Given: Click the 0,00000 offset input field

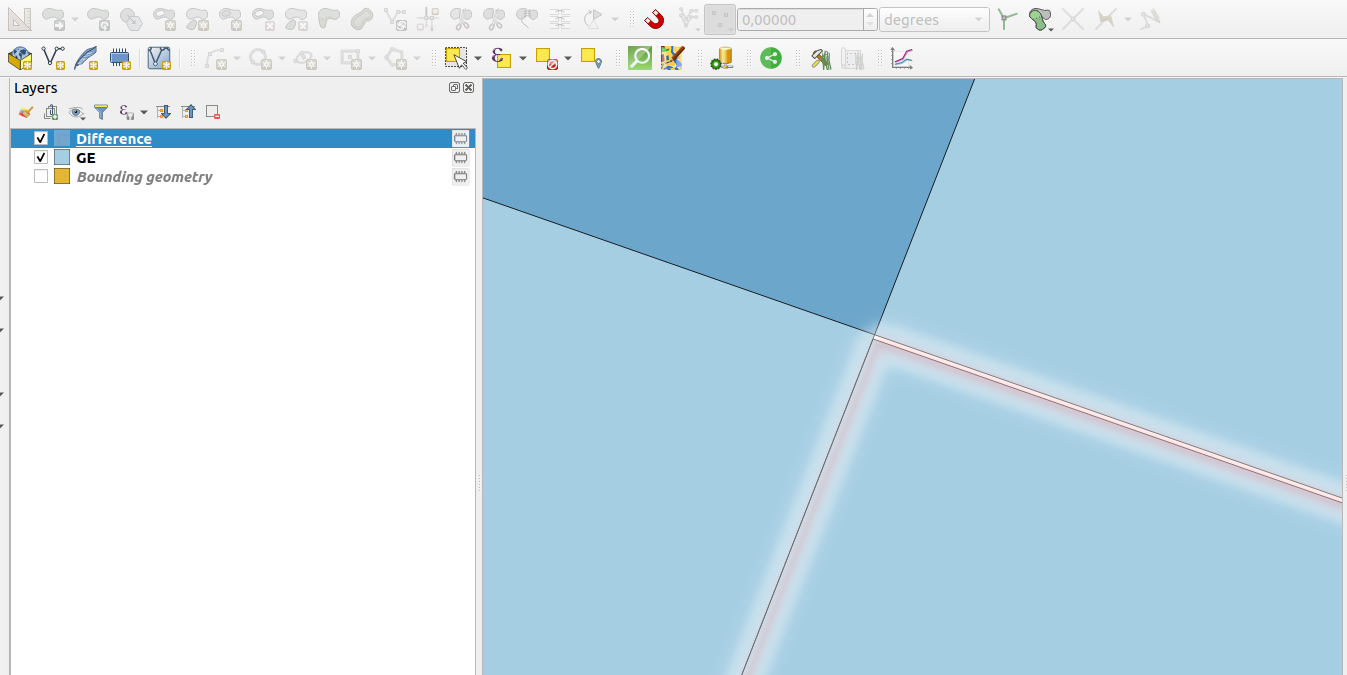Looking at the screenshot, I should point(800,19).
